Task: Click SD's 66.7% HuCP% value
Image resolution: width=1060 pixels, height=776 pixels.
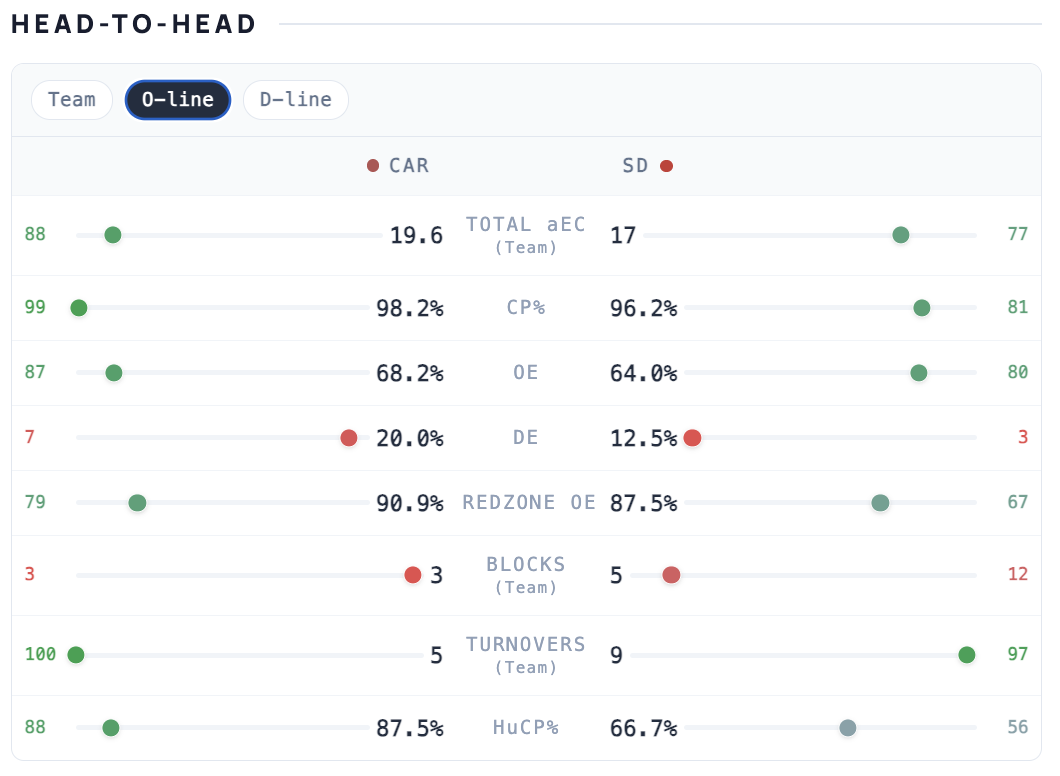Action: click(x=644, y=728)
